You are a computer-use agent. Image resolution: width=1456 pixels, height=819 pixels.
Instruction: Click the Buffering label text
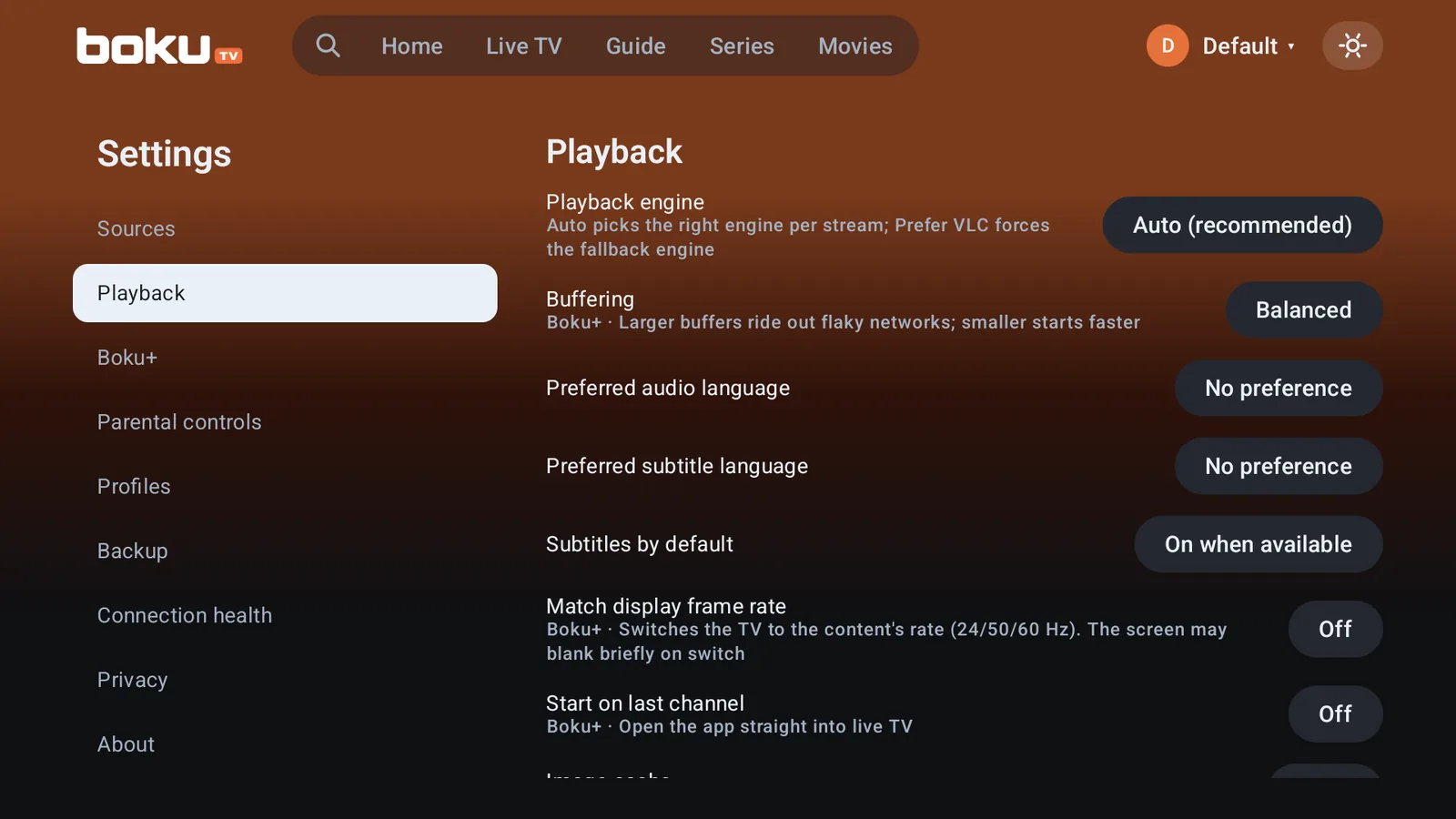coord(590,299)
